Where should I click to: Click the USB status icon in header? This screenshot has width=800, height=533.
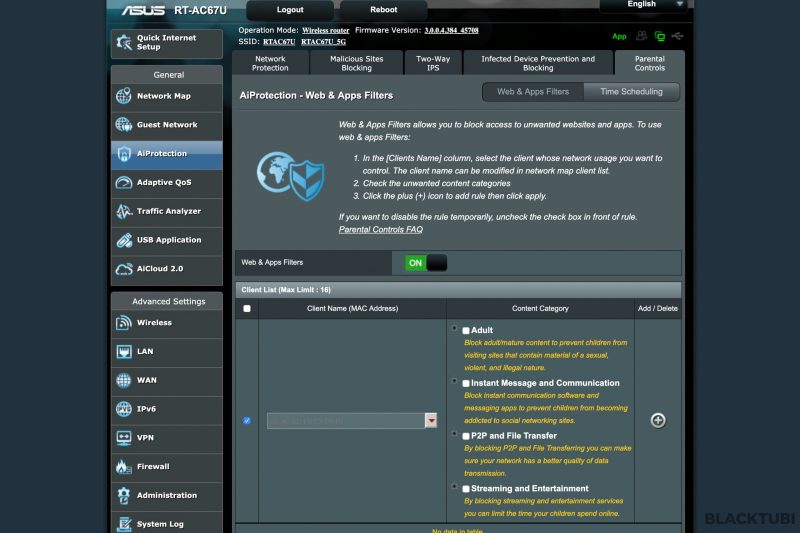point(678,36)
